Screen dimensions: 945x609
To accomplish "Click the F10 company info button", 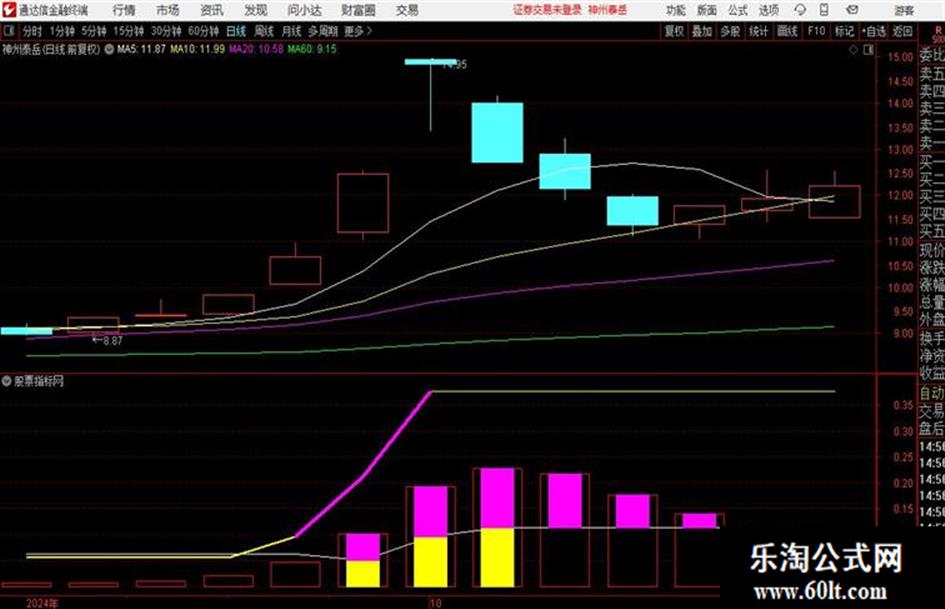I will (816, 31).
